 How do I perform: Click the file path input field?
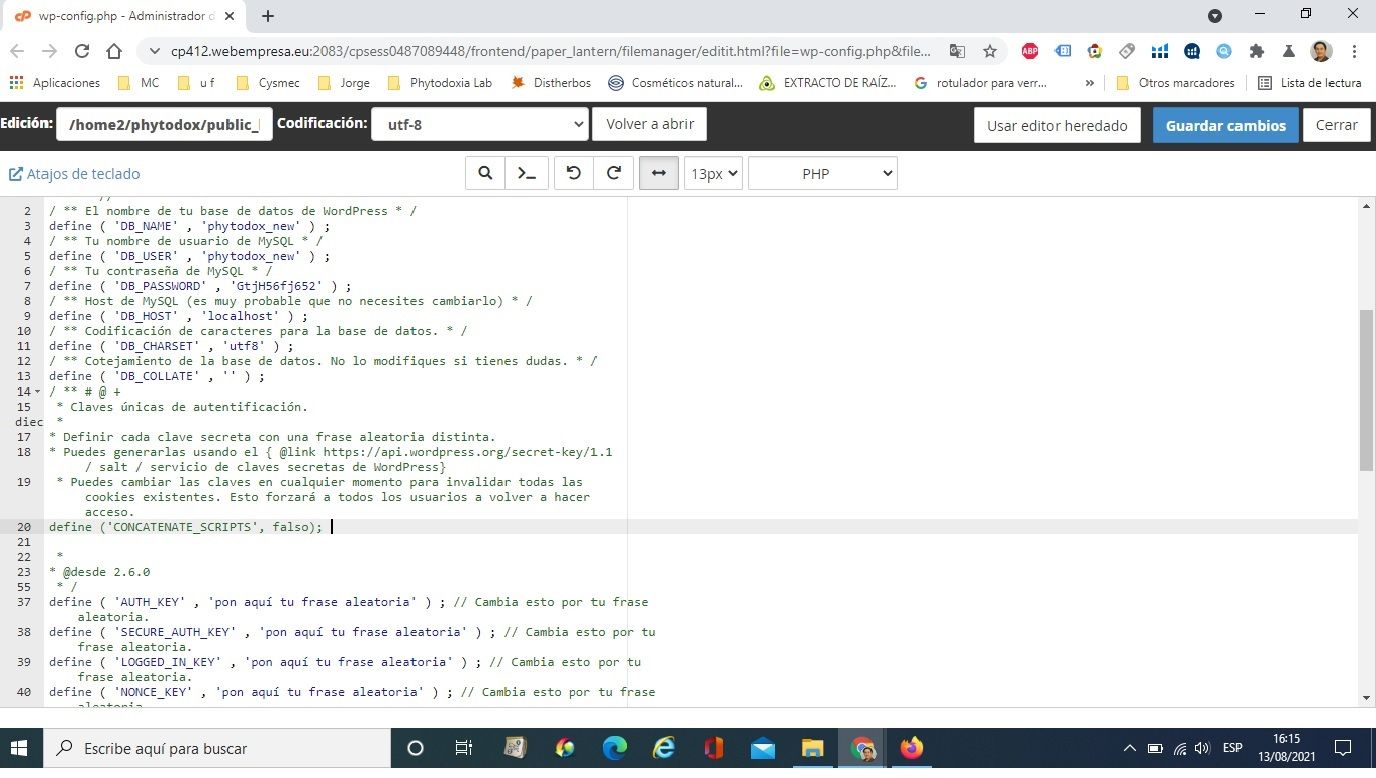pyautogui.click(x=164, y=125)
